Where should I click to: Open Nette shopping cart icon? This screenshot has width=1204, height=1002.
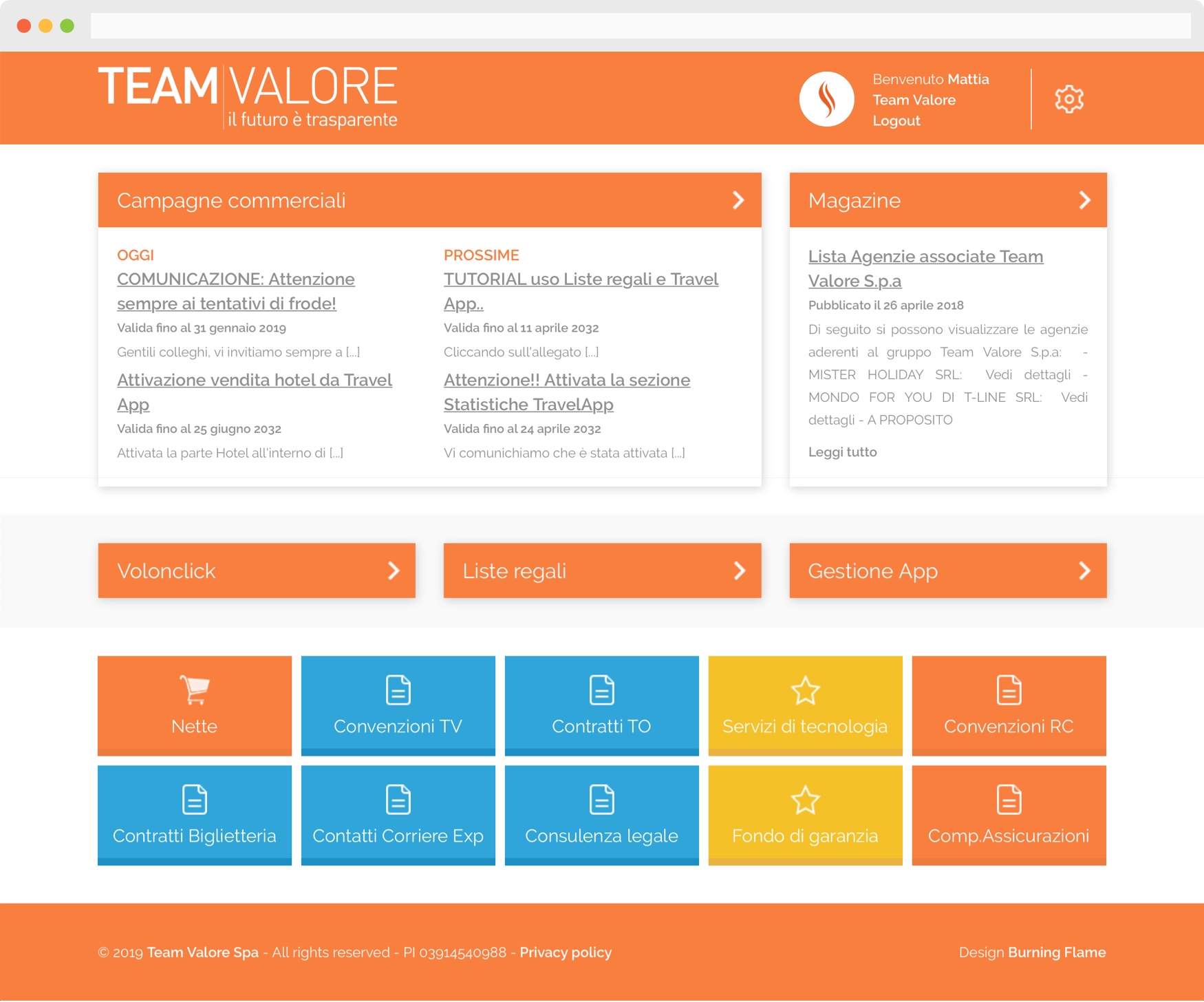click(195, 690)
